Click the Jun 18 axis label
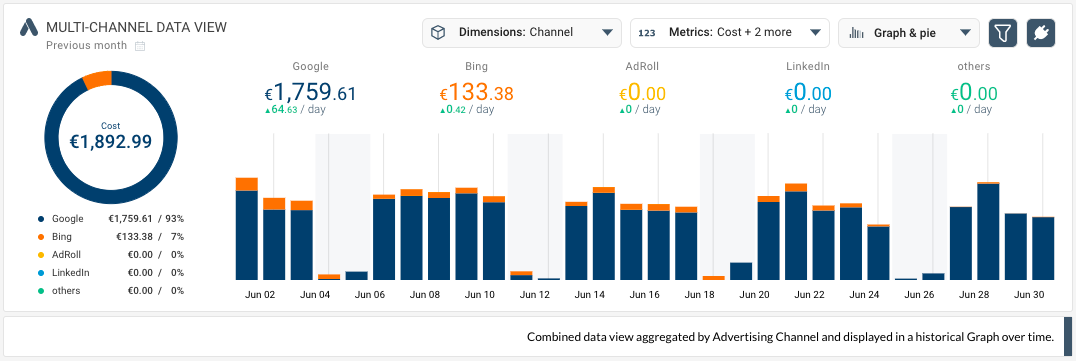 699,295
